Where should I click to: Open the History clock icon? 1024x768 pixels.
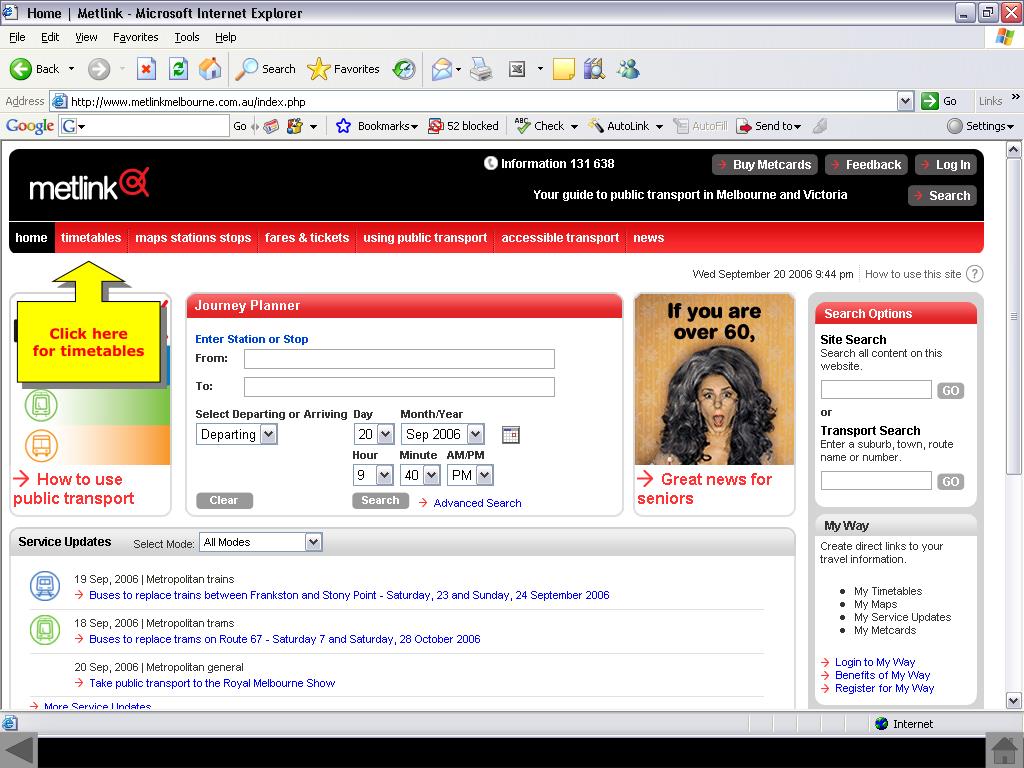click(x=404, y=69)
